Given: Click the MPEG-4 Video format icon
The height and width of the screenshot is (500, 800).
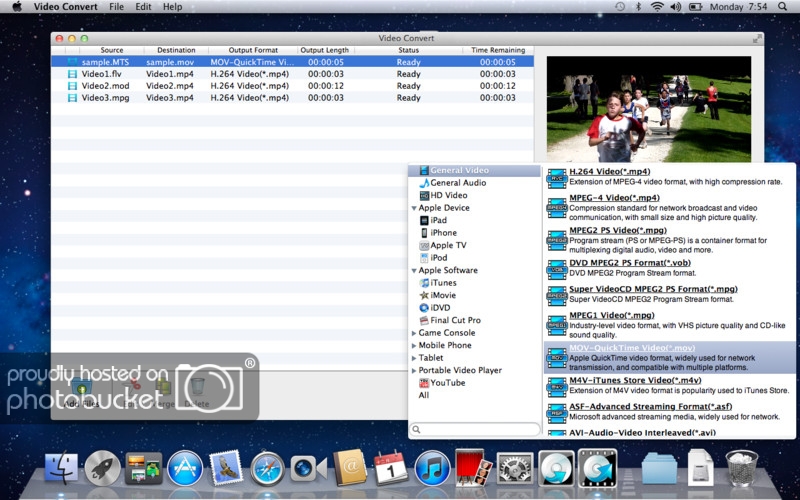Looking at the screenshot, I should point(557,208).
